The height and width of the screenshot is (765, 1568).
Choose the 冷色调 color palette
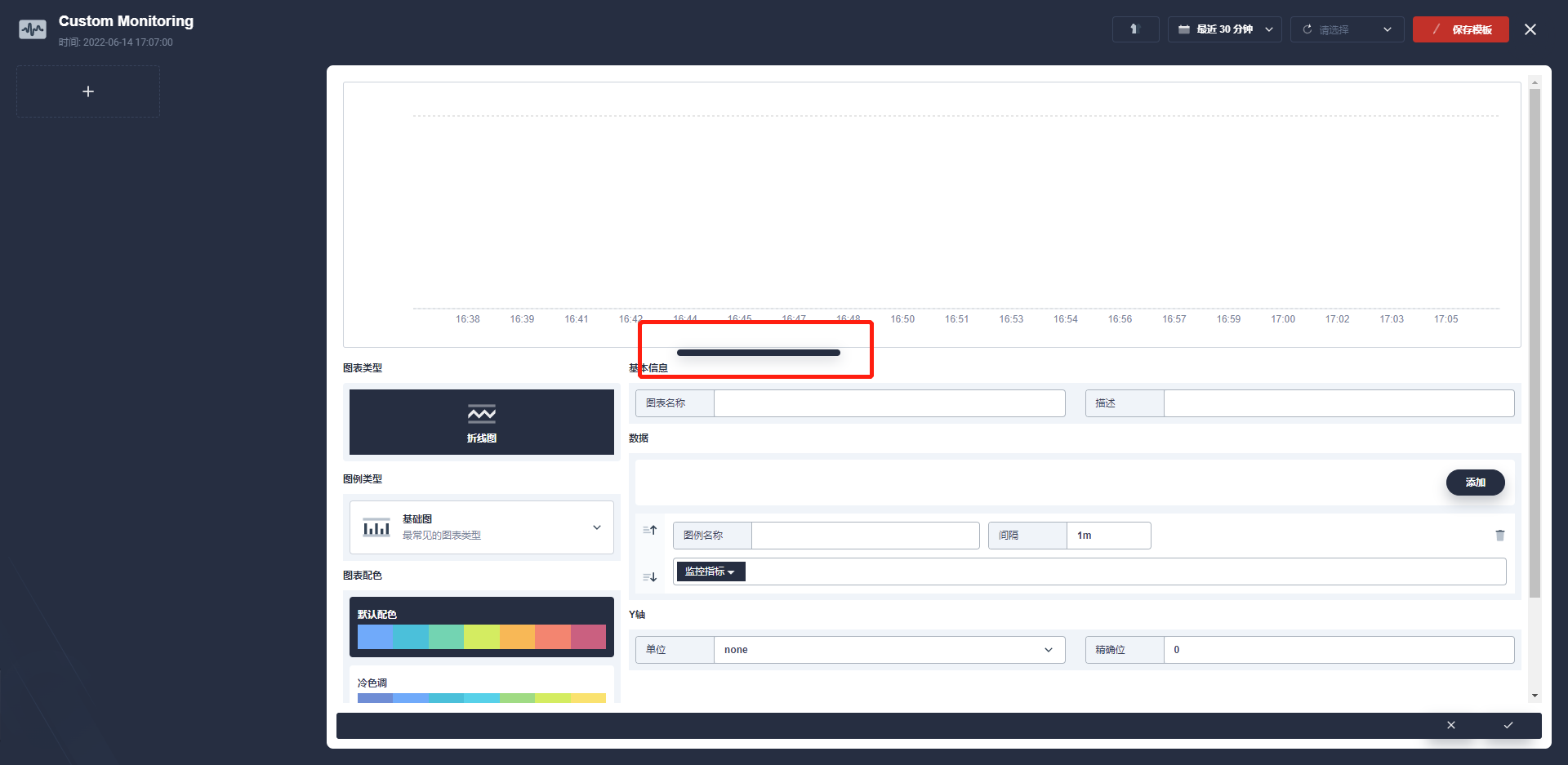point(482,686)
